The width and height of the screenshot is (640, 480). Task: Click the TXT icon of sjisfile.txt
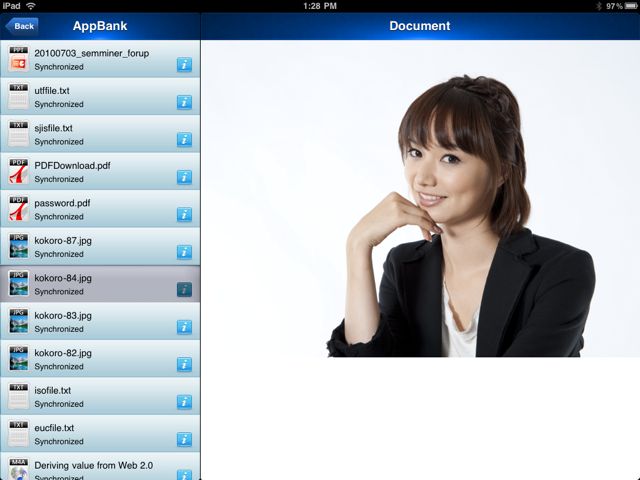coord(18,134)
